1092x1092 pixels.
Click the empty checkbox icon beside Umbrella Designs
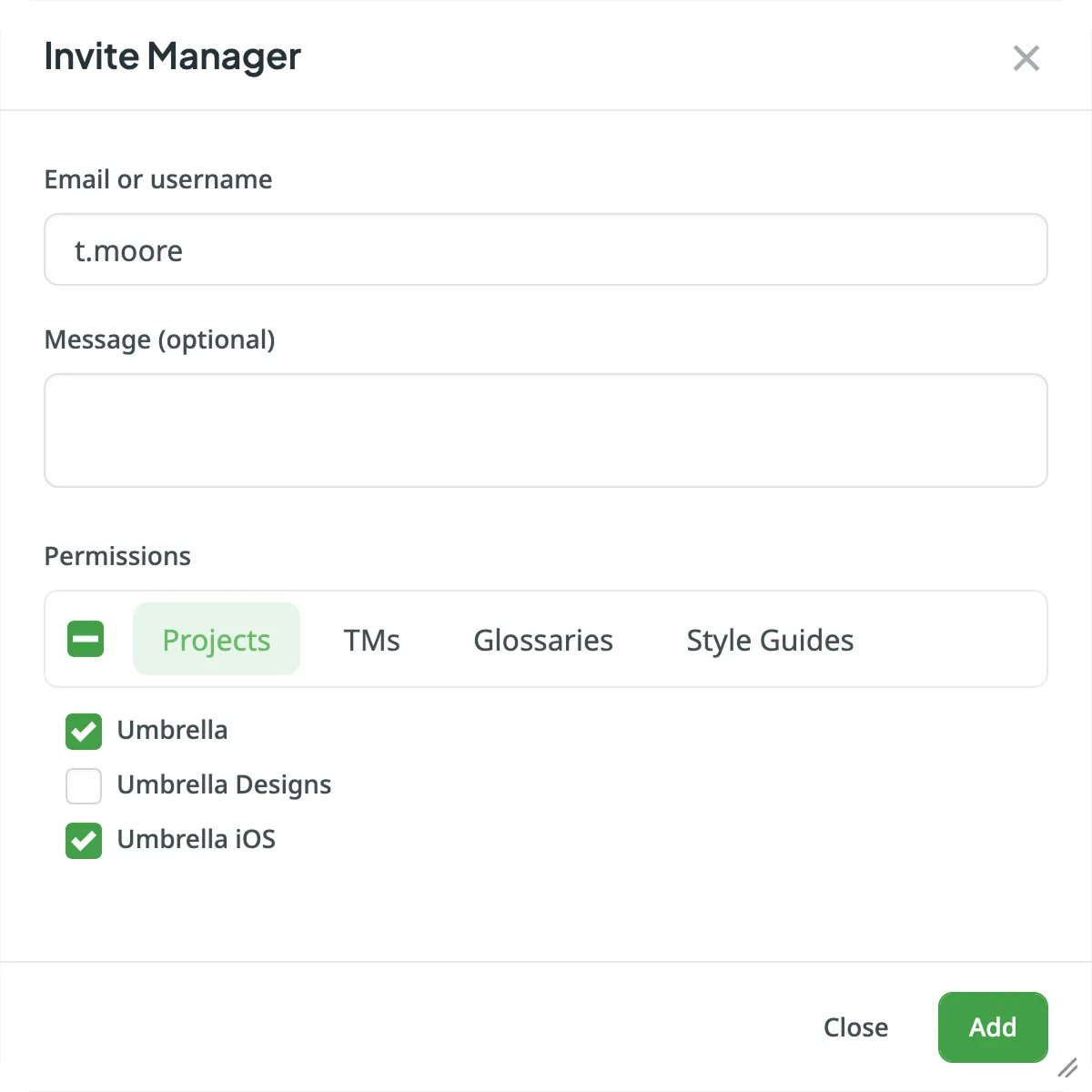[x=83, y=785]
